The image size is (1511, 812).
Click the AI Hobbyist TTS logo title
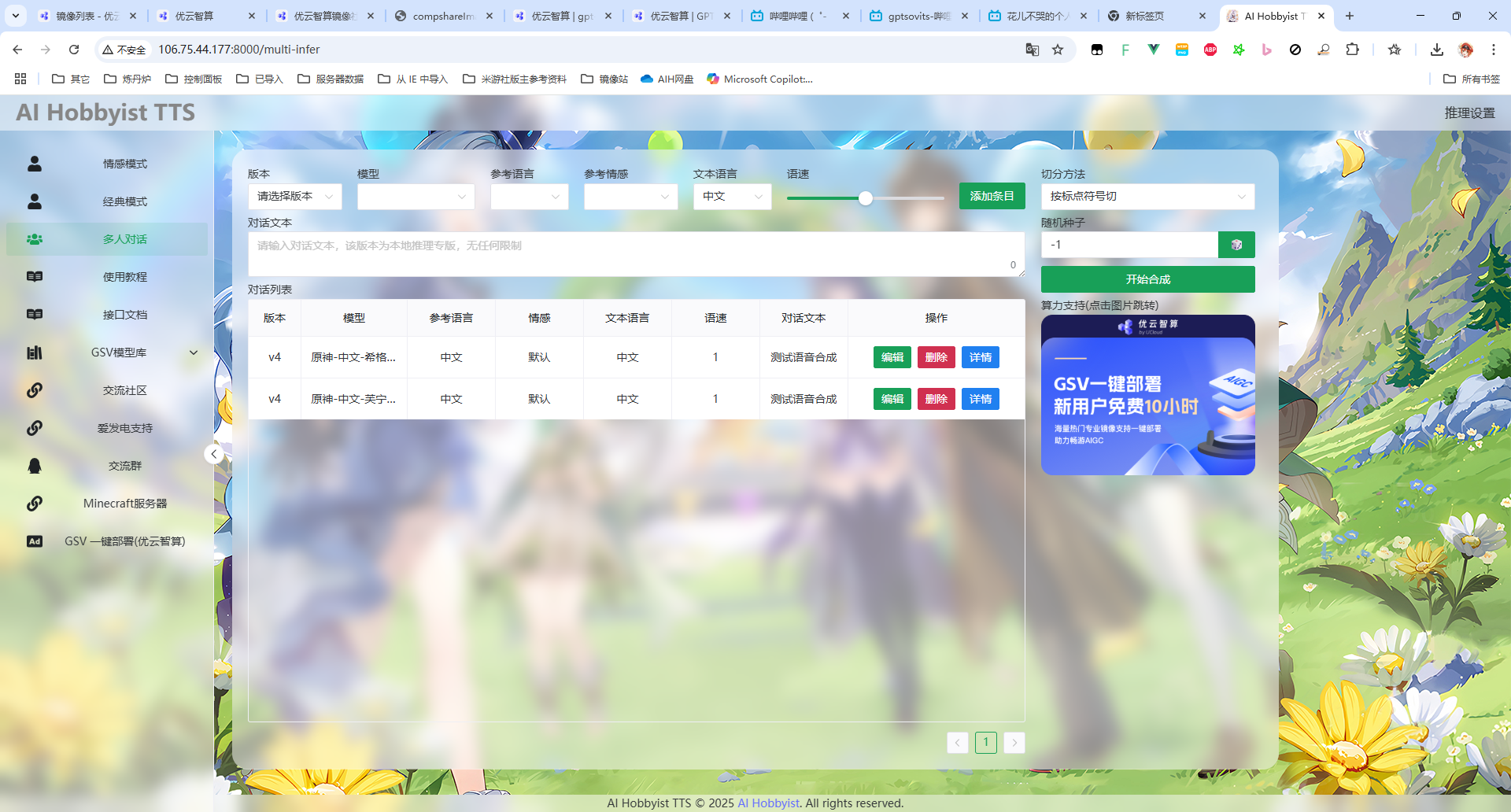(x=105, y=113)
